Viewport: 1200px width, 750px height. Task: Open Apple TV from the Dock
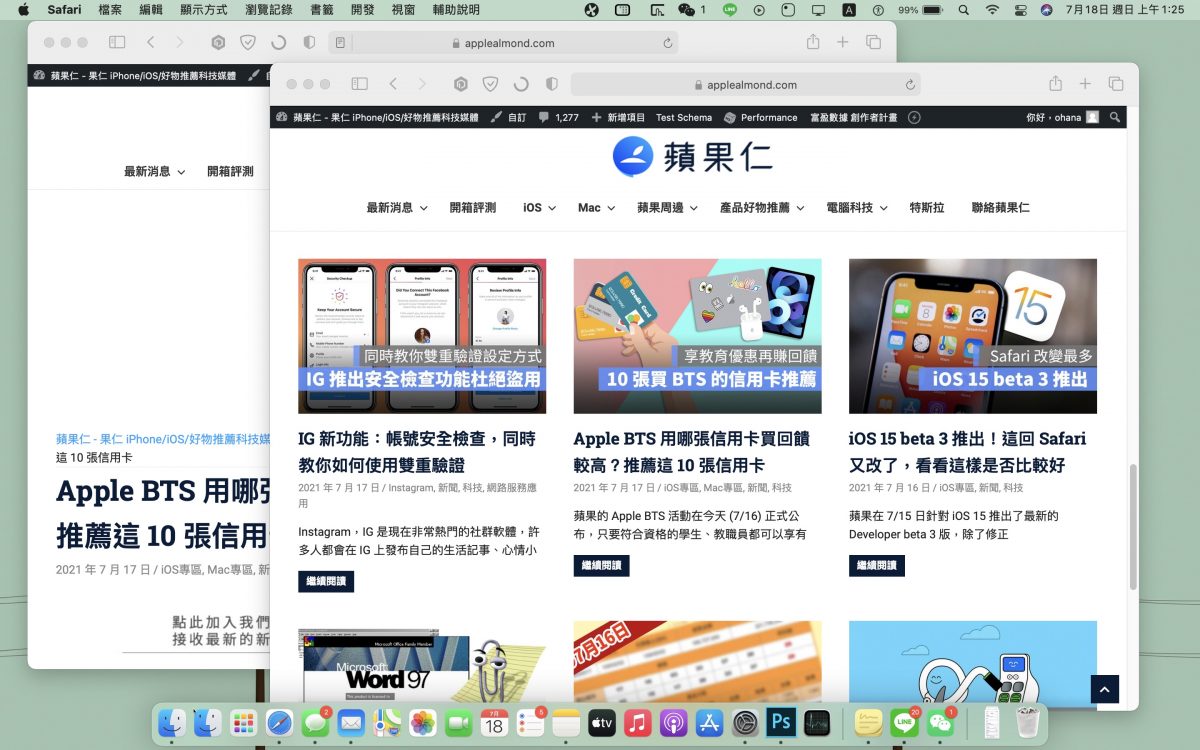pyautogui.click(x=602, y=722)
